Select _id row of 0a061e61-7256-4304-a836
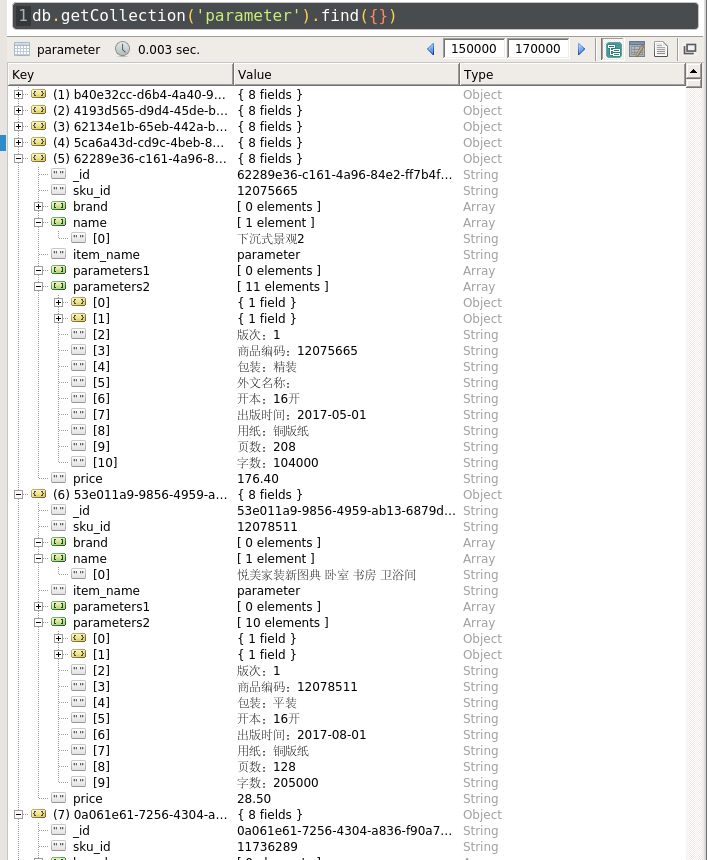The image size is (707, 860). 347,830
